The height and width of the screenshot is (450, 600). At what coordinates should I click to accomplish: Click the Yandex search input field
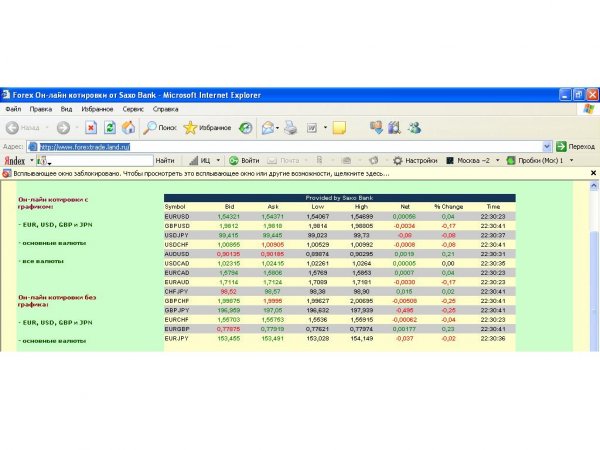(x=95, y=161)
